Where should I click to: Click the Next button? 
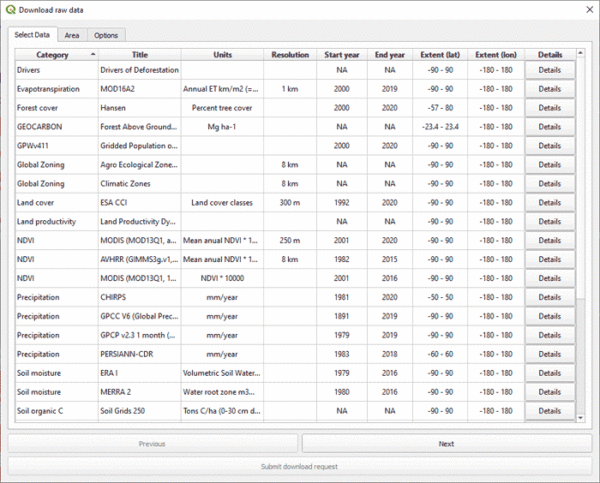click(x=447, y=444)
